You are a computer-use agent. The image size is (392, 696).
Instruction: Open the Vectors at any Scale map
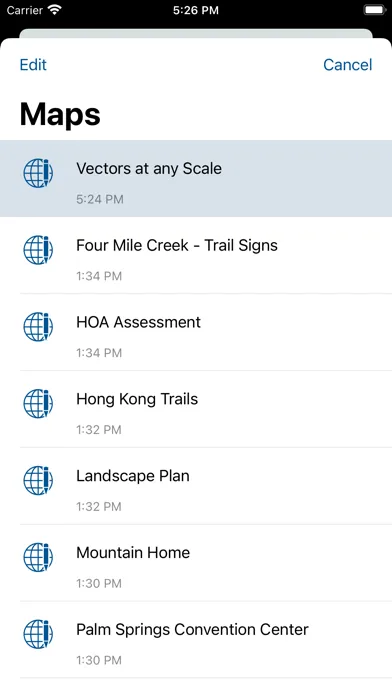[196, 178]
